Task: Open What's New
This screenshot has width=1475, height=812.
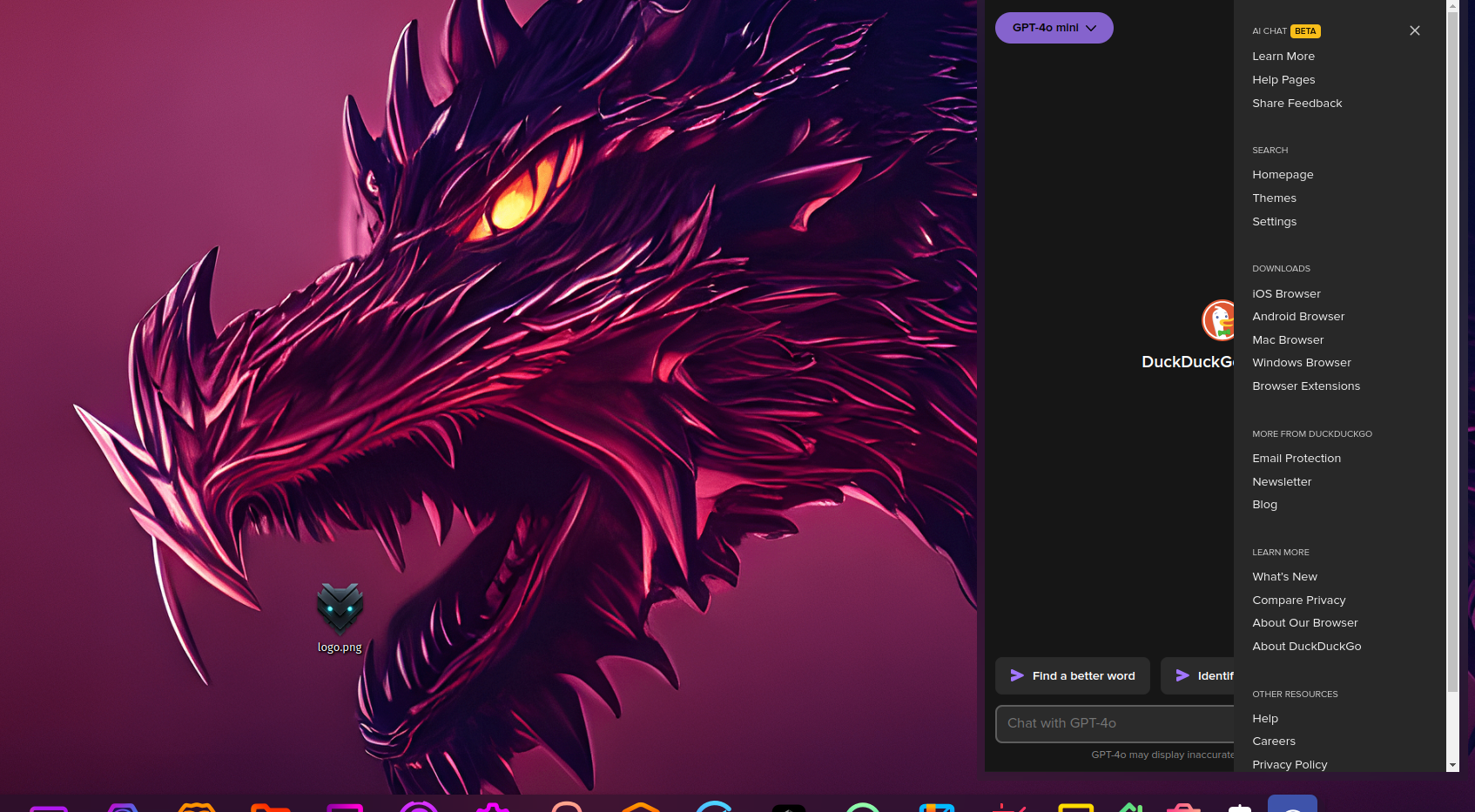Action: click(1284, 577)
